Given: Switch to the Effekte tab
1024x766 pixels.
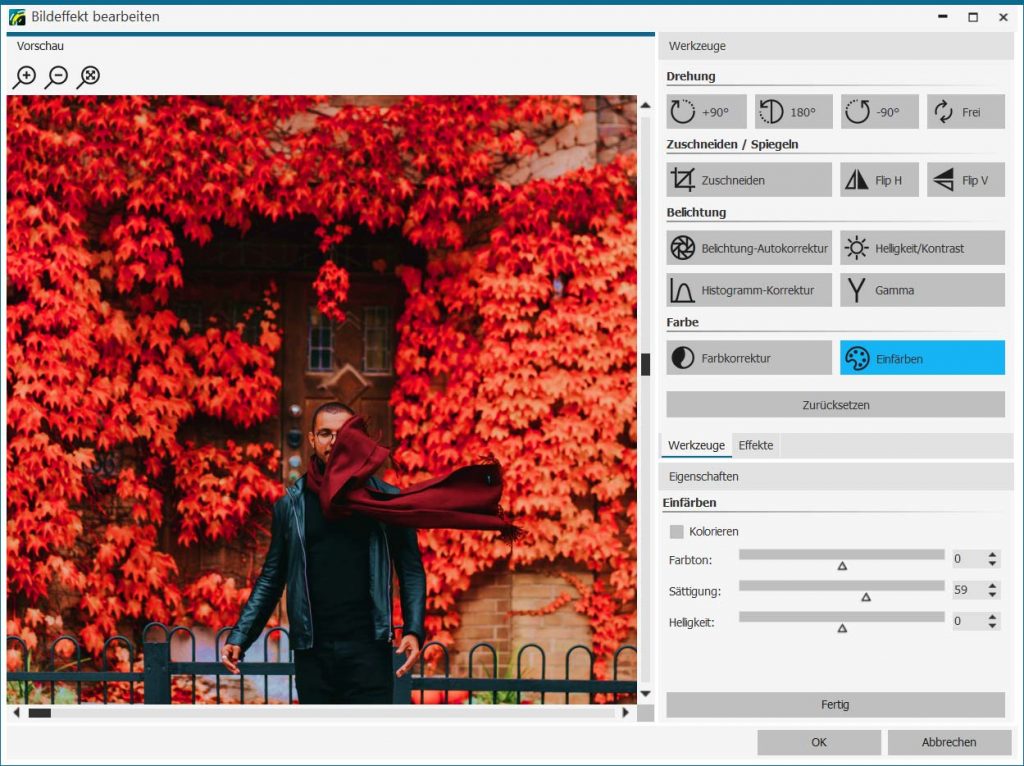Looking at the screenshot, I should point(756,446).
